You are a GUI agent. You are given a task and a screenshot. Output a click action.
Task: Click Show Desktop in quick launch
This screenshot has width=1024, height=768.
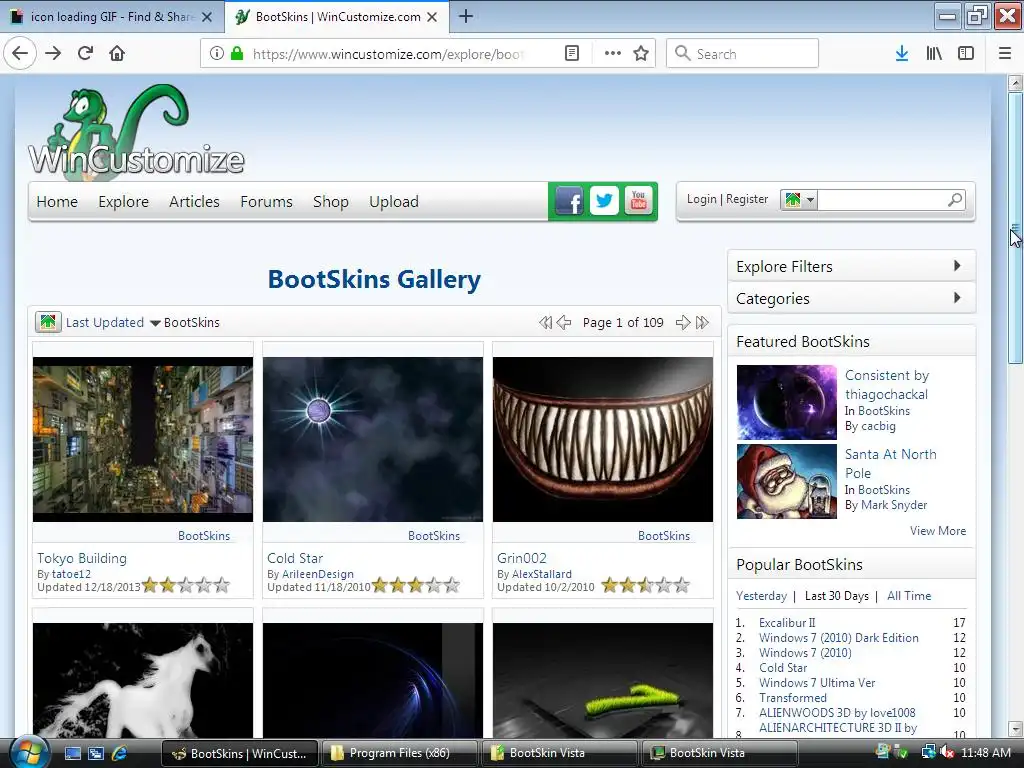tap(72, 753)
